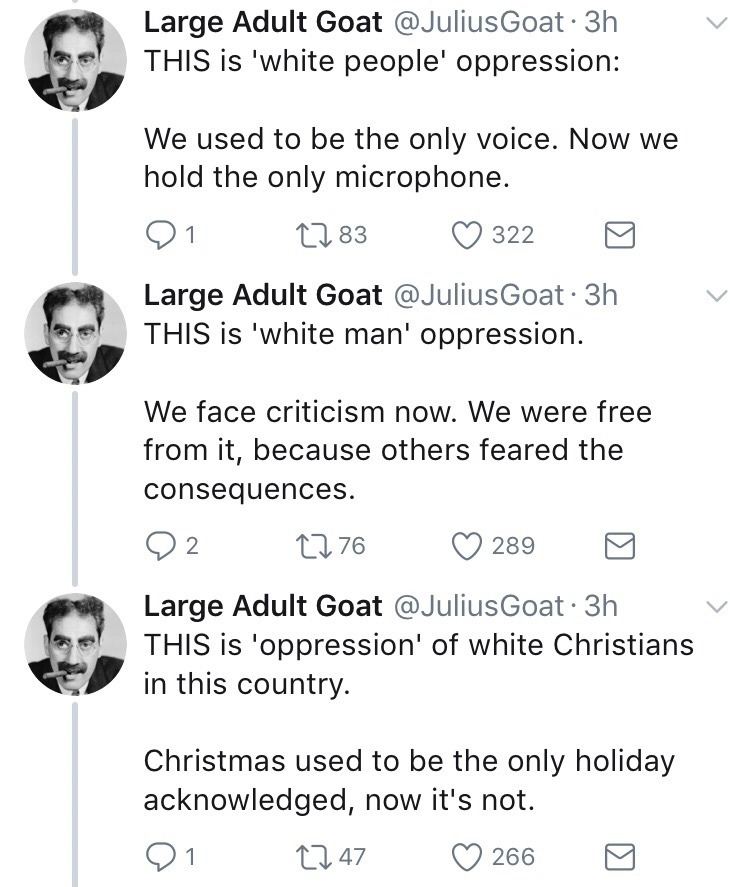Like the tweet with 266 likes
This screenshot has height=887, width=730.
468,857
